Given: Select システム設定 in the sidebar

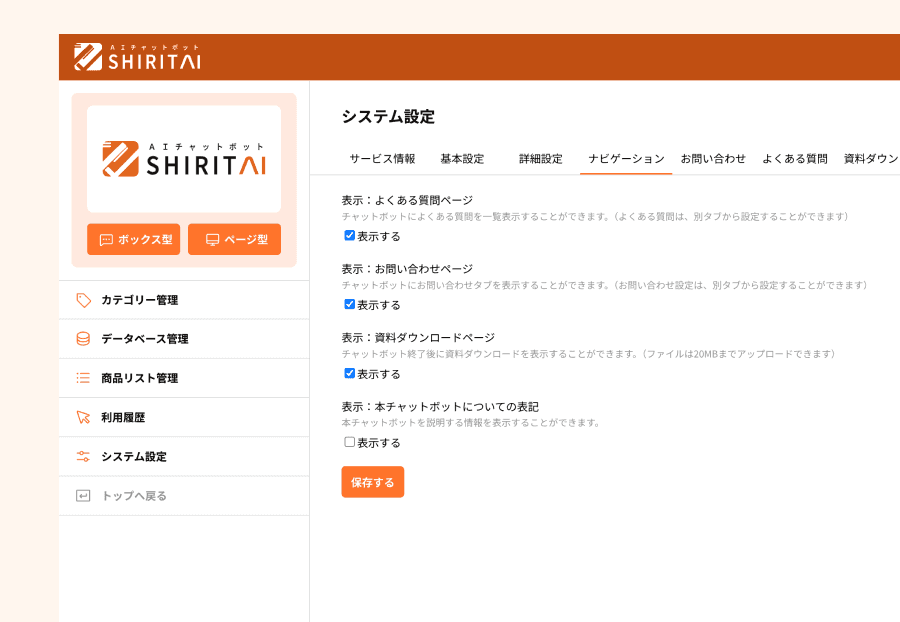Looking at the screenshot, I should tap(184, 456).
